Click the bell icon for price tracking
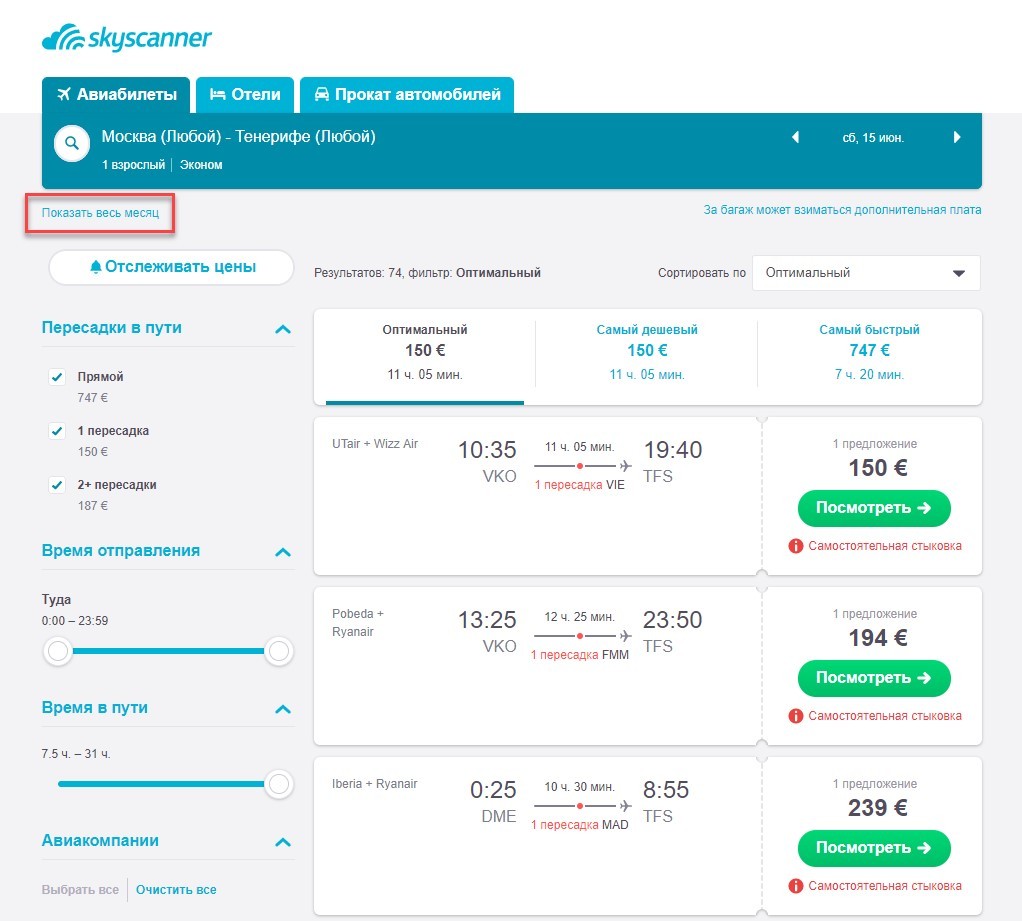The image size is (1022, 921). coord(96,267)
